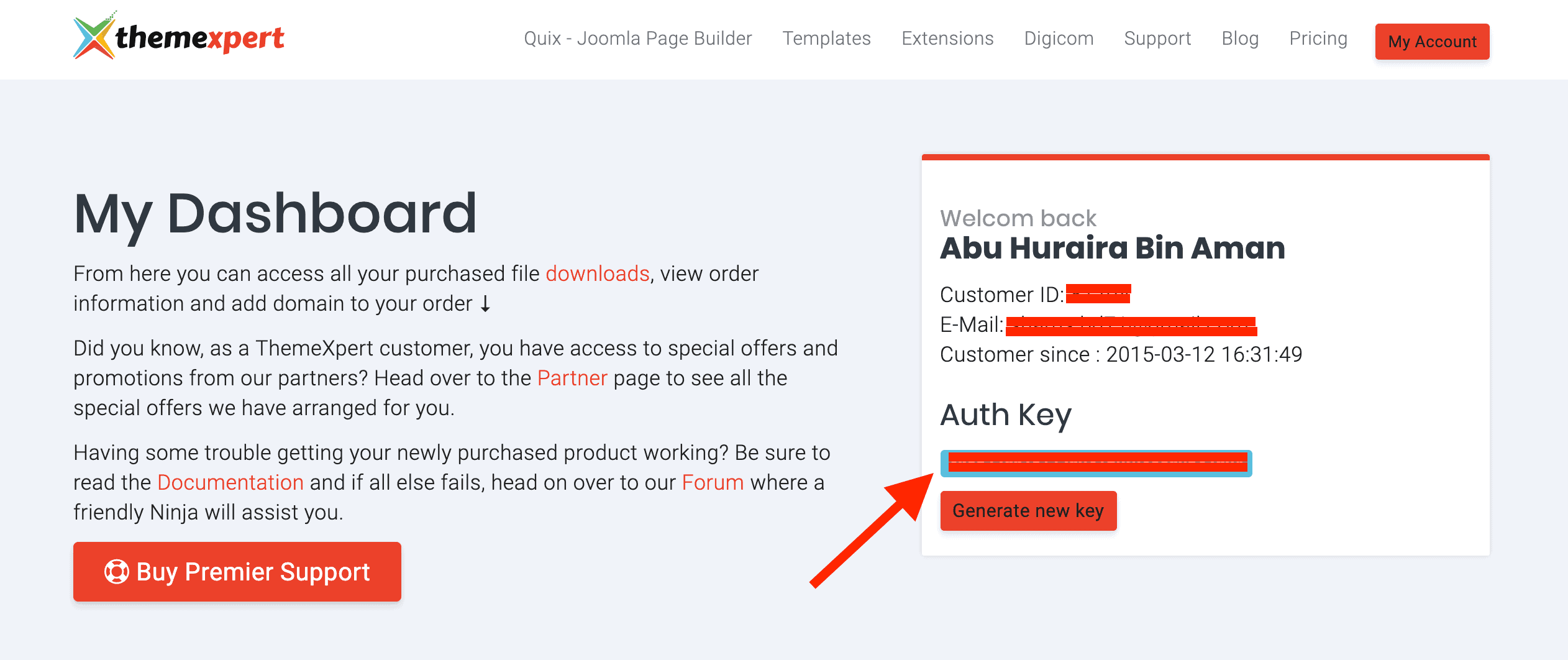Open the Partner page link
Screen dimensions: 1568x660
(x=572, y=378)
